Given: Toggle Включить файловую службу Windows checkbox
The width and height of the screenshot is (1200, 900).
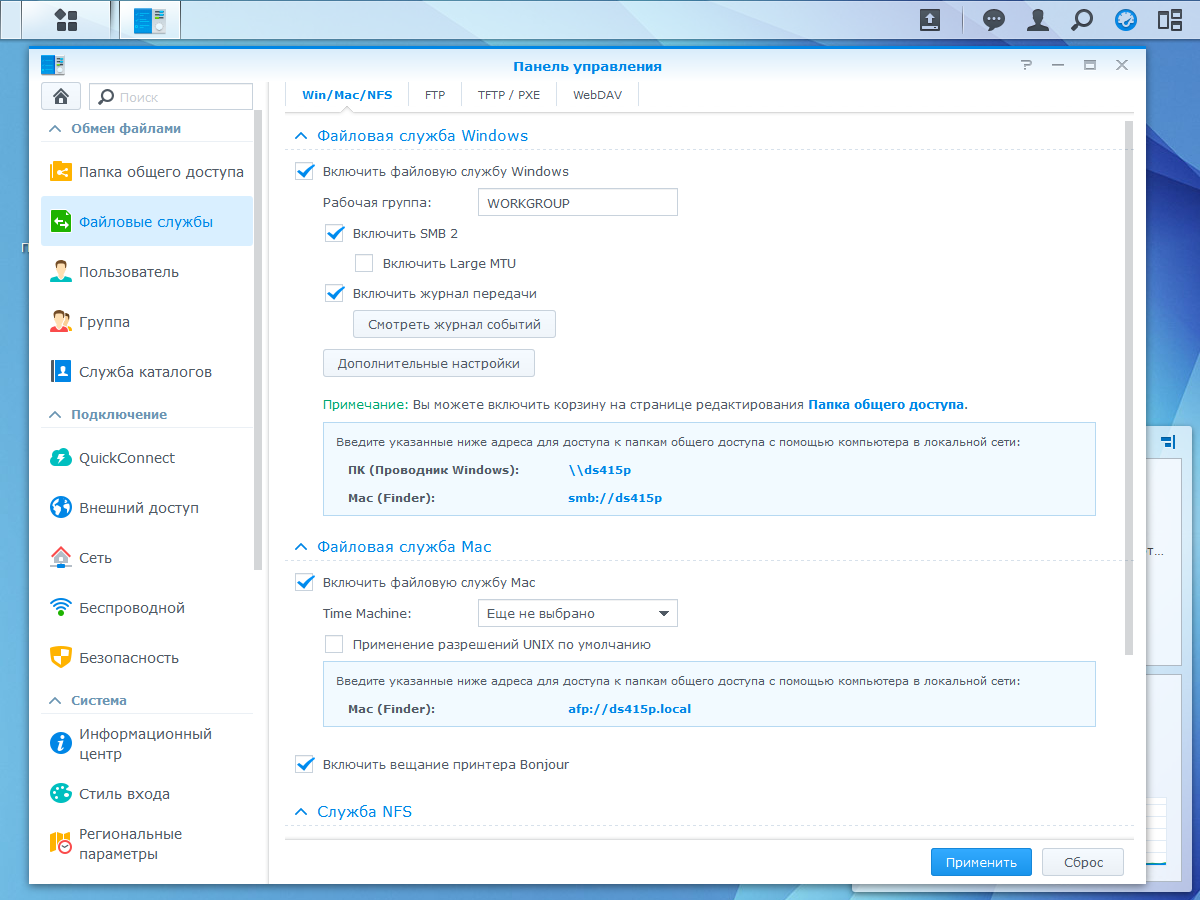Looking at the screenshot, I should coord(304,171).
